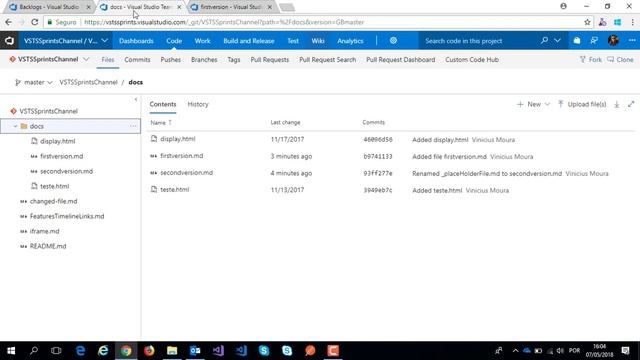Open the Work hub
The height and width of the screenshot is (360, 640).
202,41
